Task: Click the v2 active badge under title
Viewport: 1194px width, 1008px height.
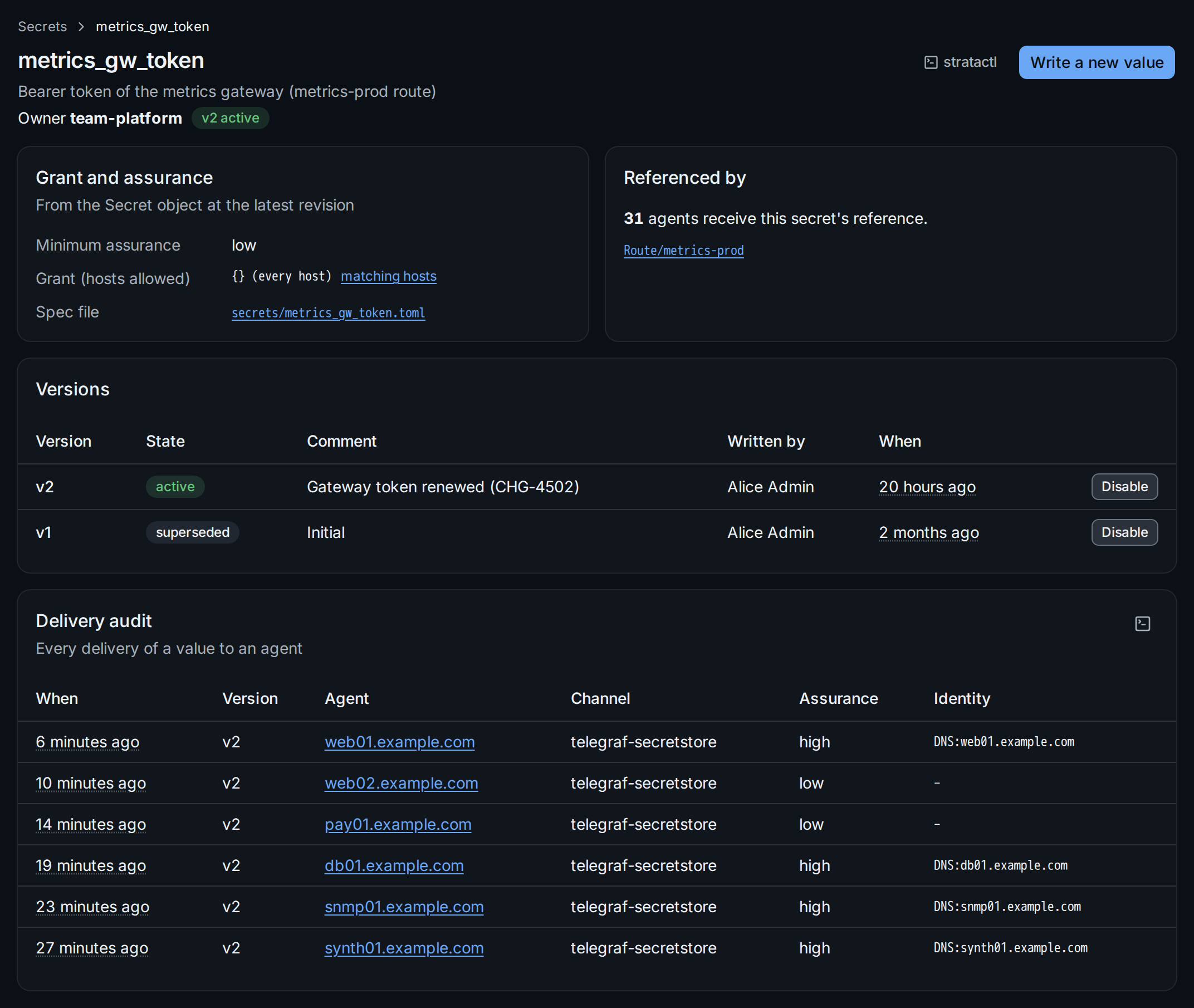Action: [x=230, y=118]
